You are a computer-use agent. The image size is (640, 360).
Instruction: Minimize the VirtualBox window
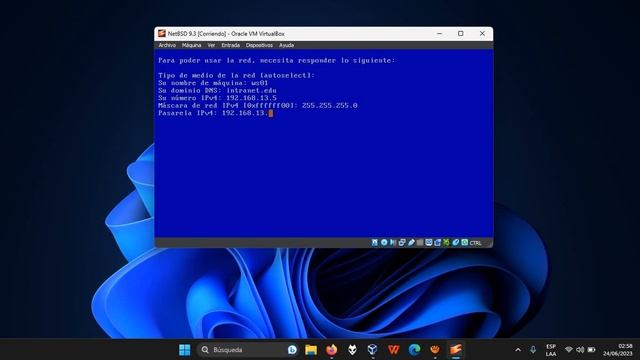[439, 33]
